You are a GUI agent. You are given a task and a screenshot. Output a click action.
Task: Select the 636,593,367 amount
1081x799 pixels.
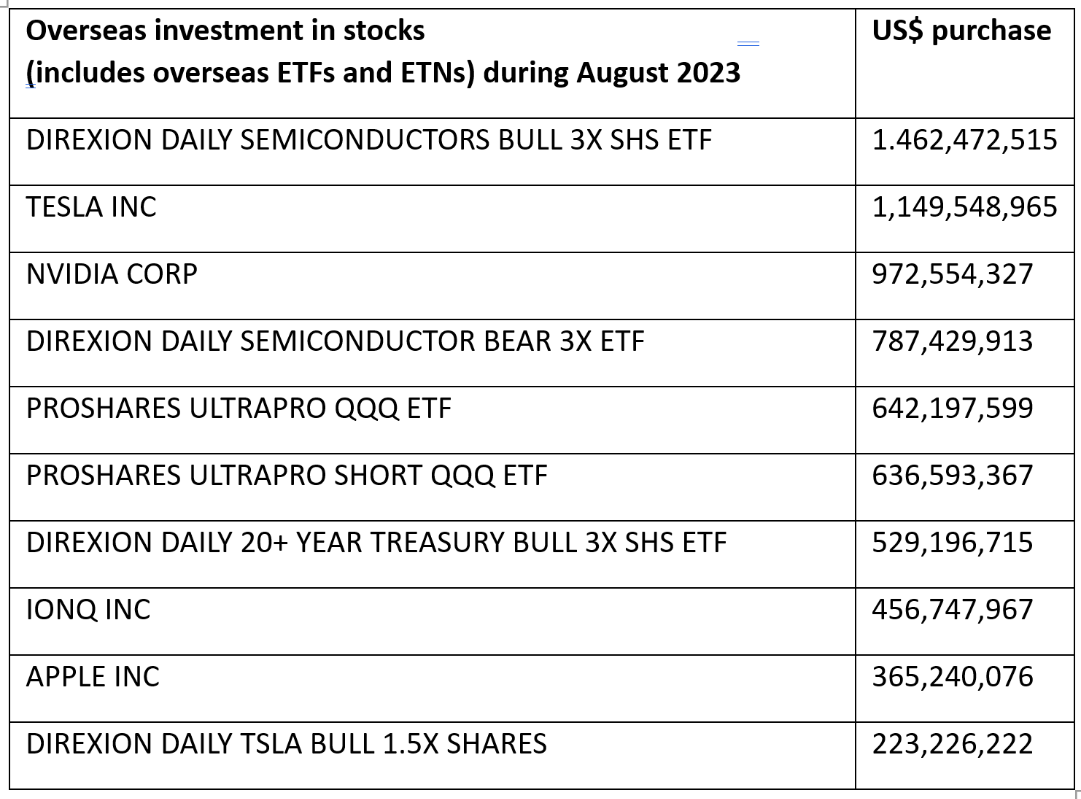click(952, 475)
